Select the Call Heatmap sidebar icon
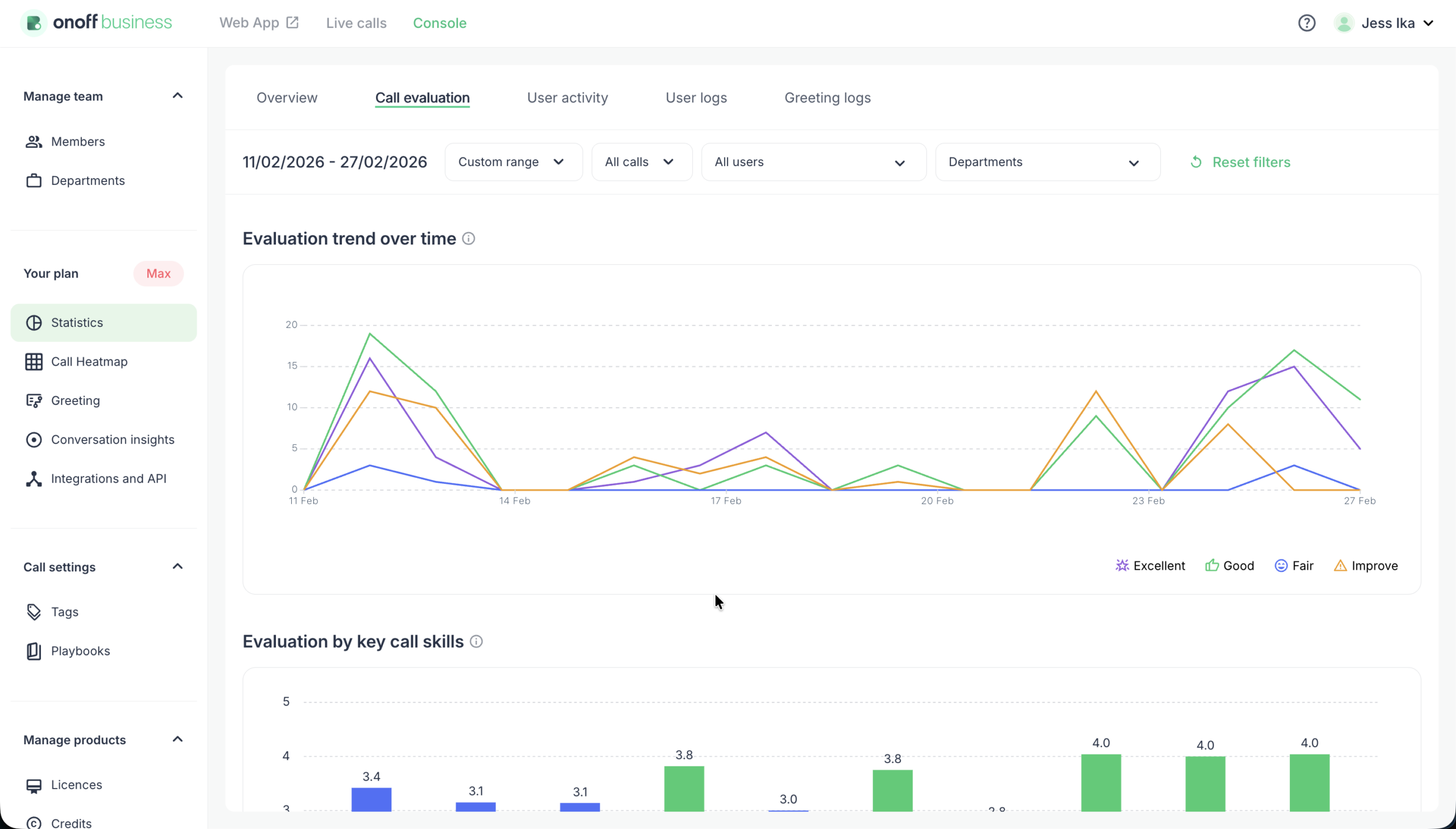The width and height of the screenshot is (1456, 829). pyautogui.click(x=35, y=362)
